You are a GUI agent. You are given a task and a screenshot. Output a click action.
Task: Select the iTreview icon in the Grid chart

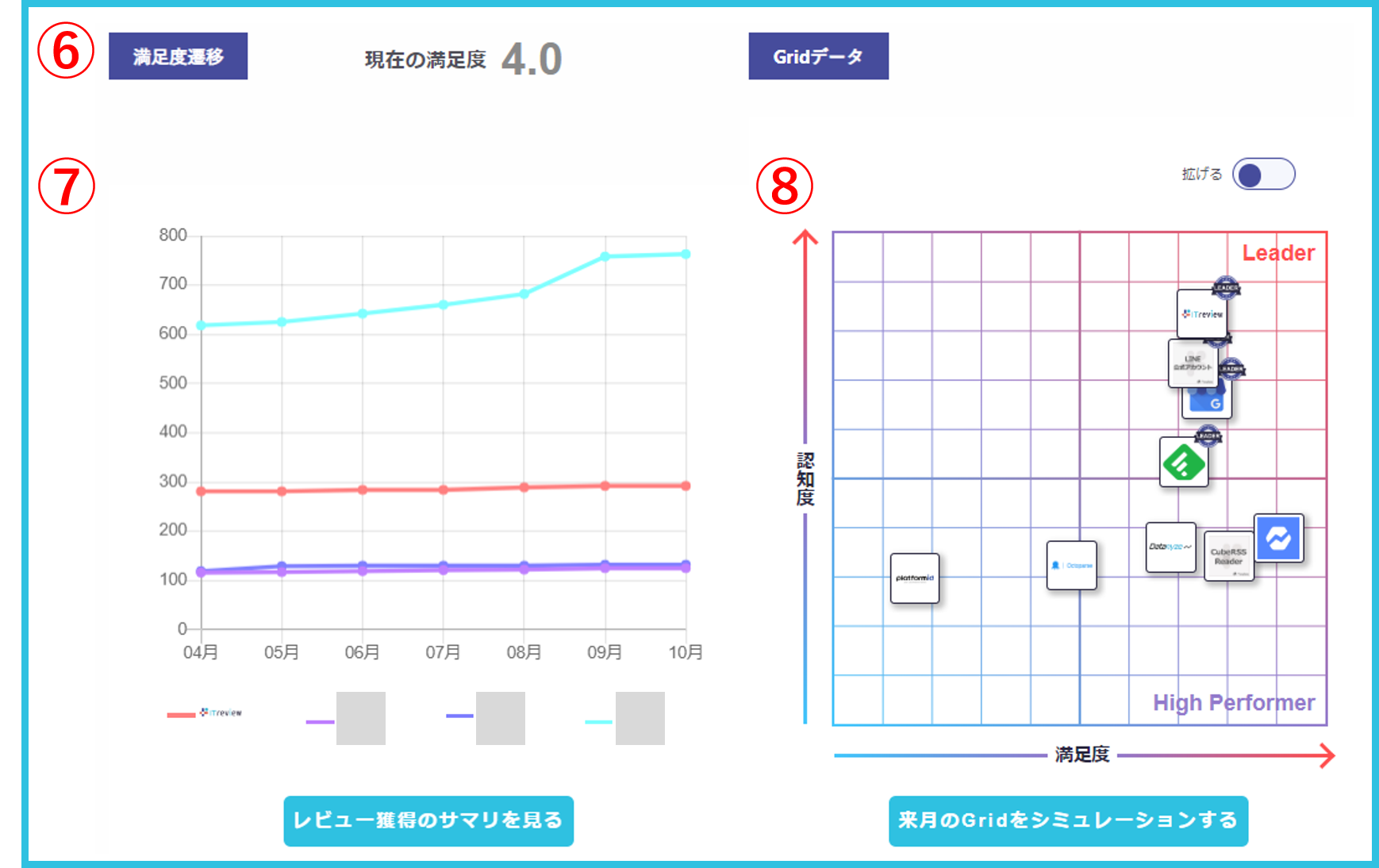(x=1201, y=314)
